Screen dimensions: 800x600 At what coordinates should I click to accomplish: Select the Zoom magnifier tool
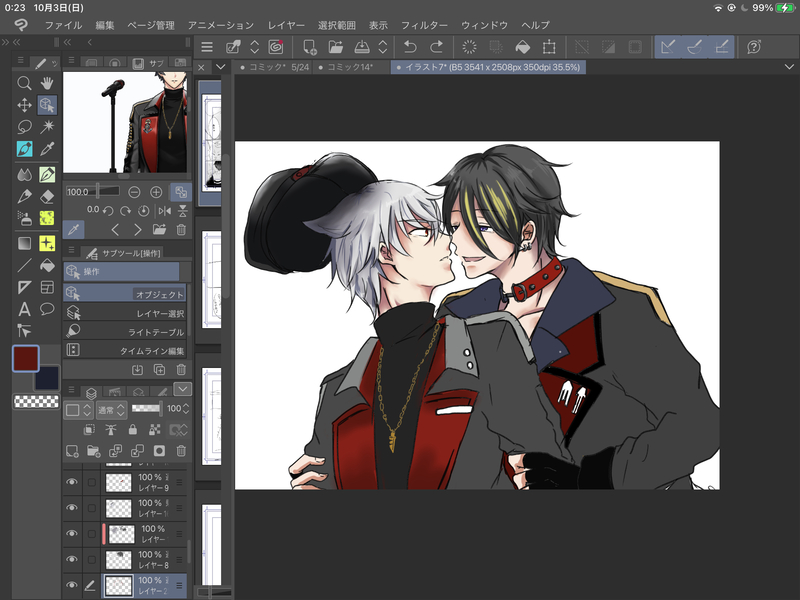click(x=24, y=83)
